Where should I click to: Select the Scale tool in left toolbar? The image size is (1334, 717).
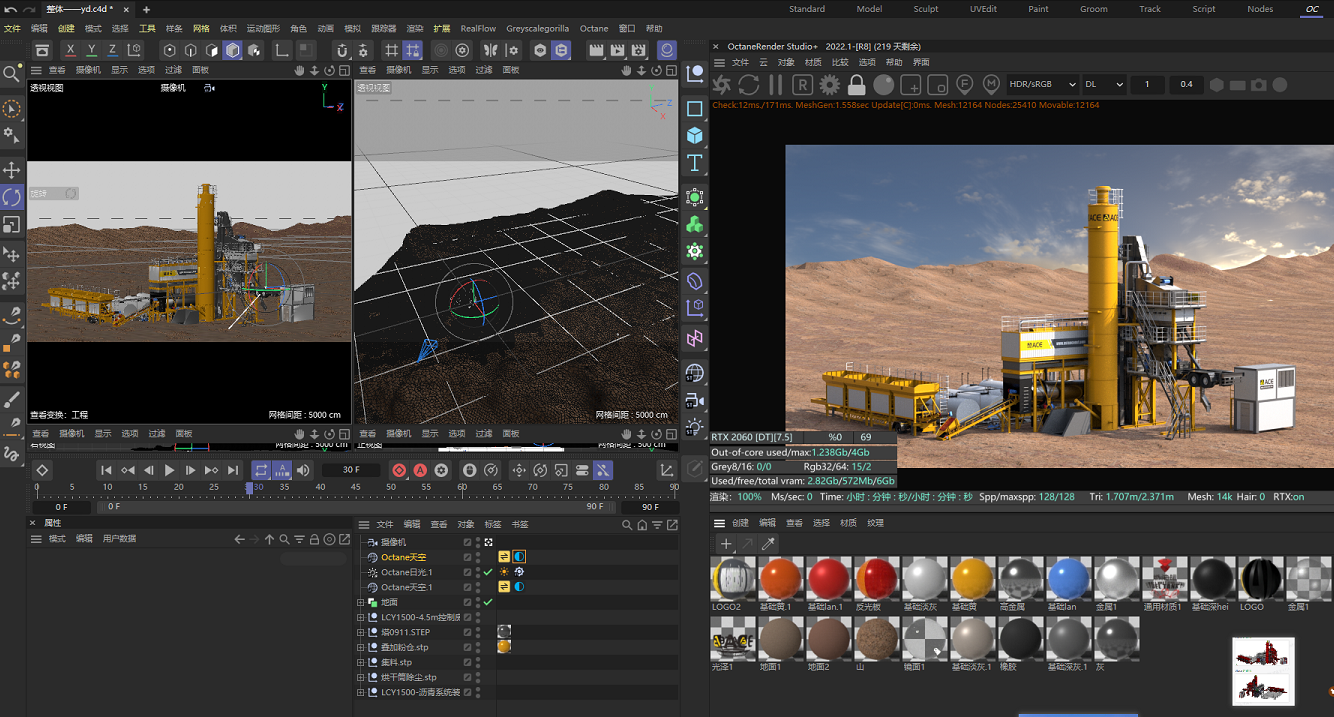[x=12, y=225]
